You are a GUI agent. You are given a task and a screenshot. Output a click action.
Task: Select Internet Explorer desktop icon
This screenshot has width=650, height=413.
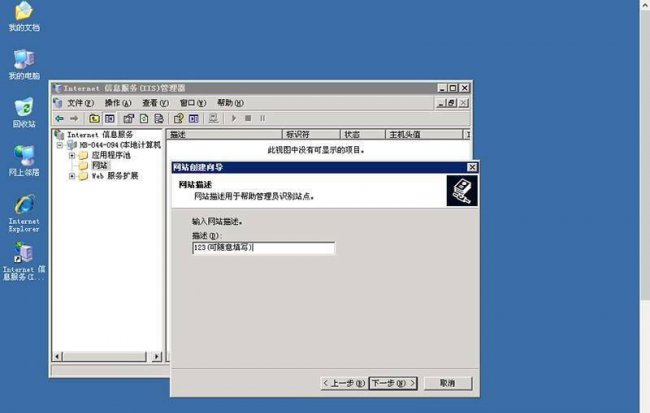(24, 213)
